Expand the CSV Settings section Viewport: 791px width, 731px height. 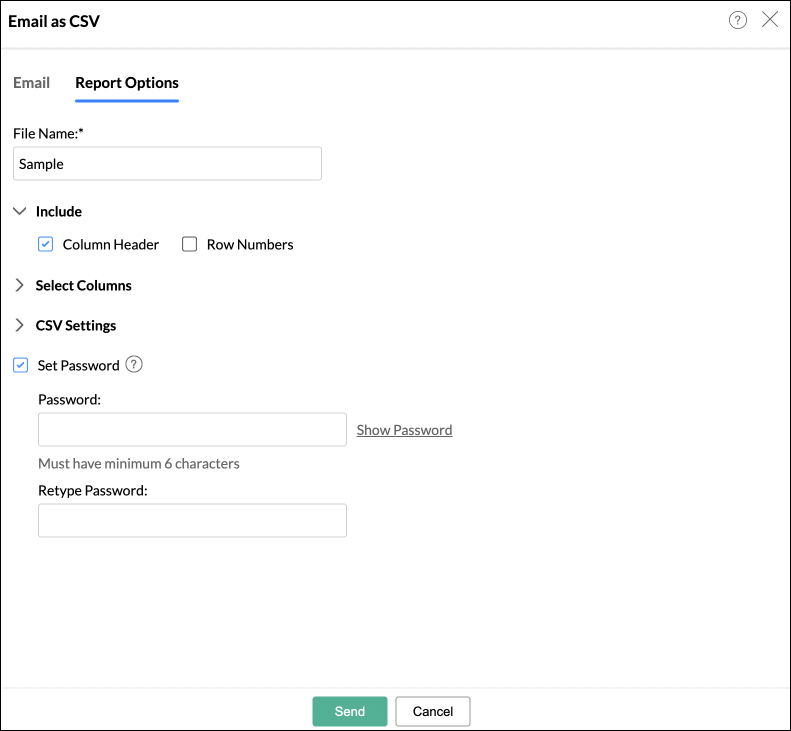[x=20, y=325]
